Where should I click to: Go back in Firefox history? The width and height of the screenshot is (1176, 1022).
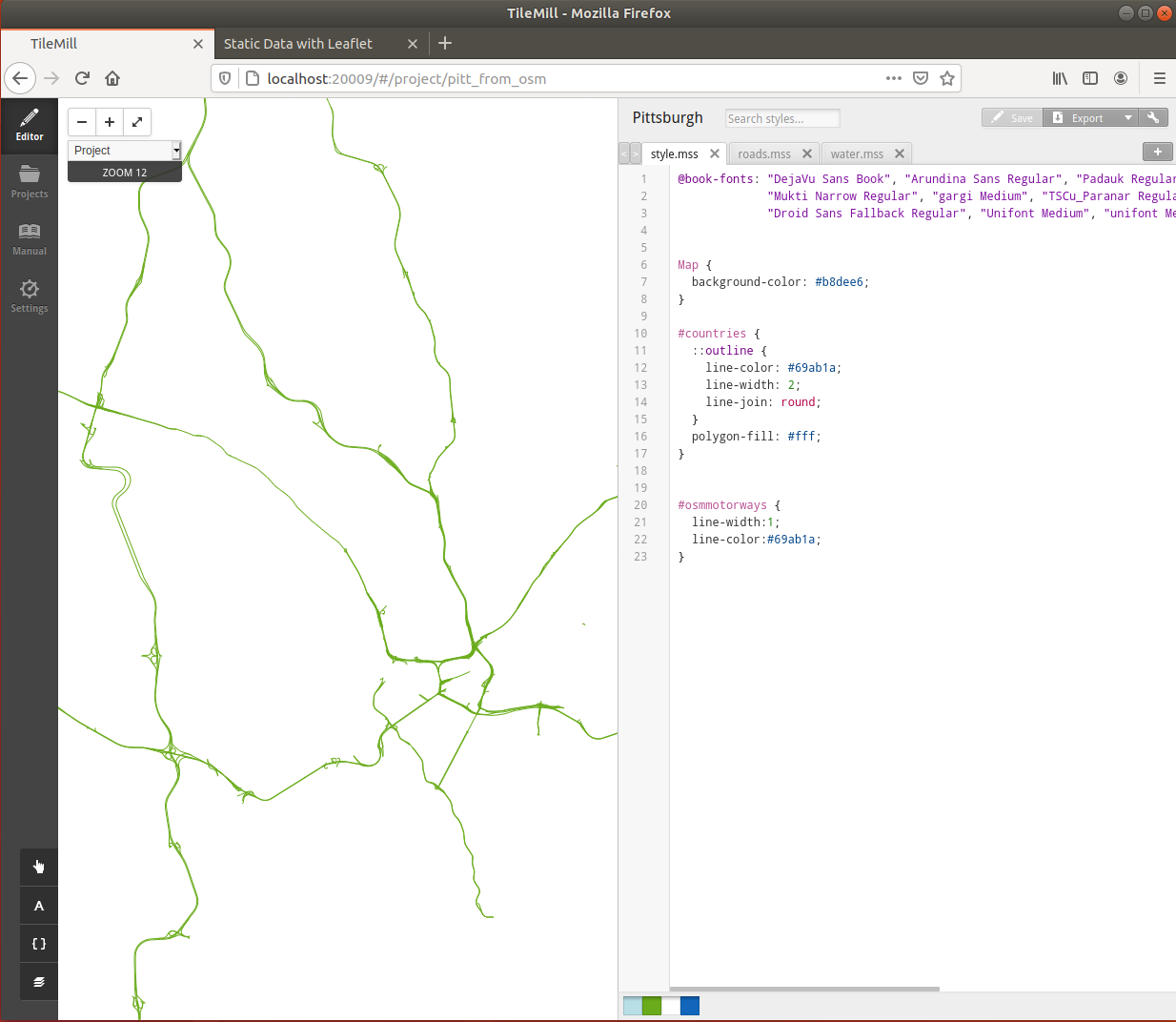[x=20, y=78]
